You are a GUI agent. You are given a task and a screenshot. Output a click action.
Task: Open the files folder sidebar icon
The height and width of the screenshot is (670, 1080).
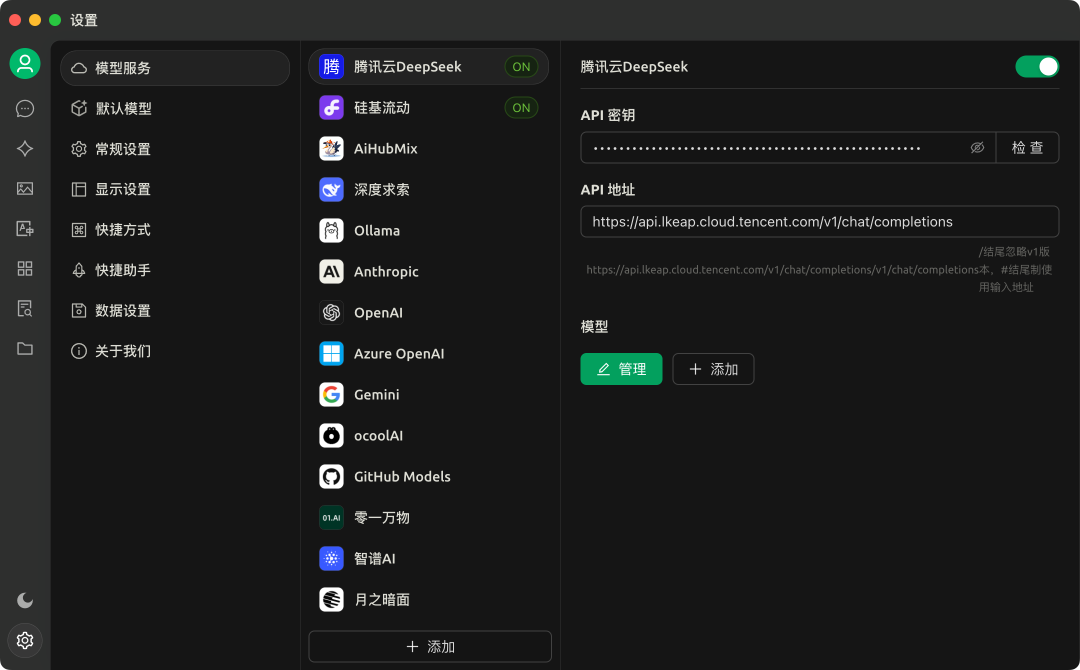[x=25, y=348]
